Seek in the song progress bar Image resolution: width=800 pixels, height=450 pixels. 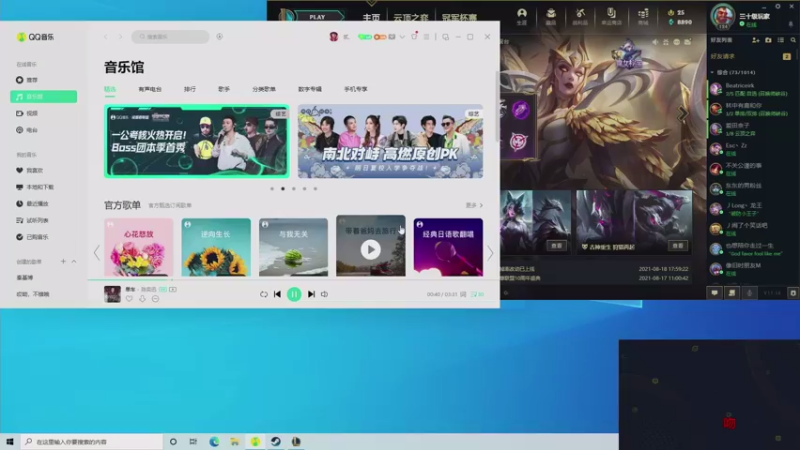click(x=293, y=280)
